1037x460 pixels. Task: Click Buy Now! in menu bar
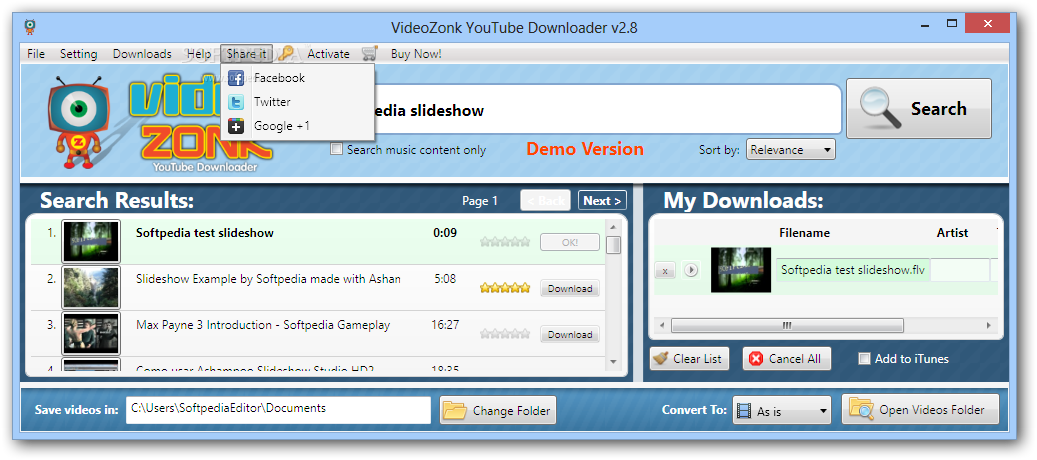click(416, 54)
